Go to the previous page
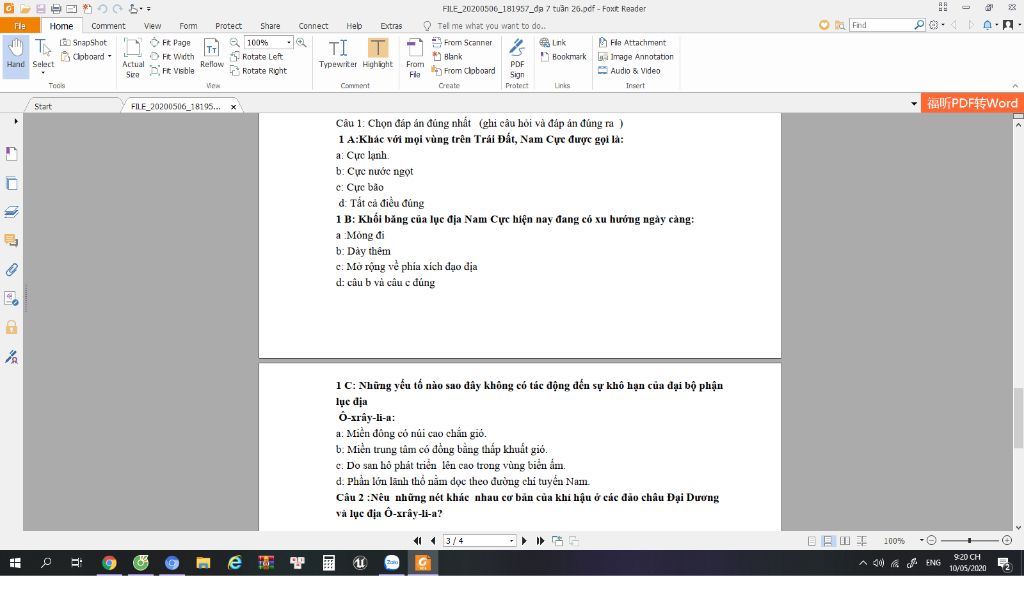The height and width of the screenshot is (591, 1024). click(x=433, y=541)
